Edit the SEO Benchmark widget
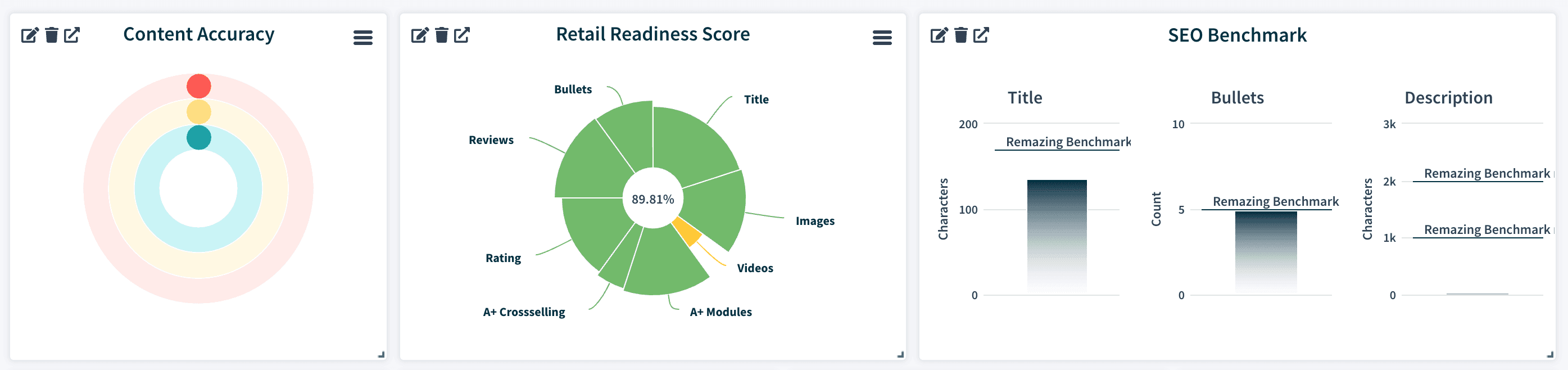Screen dimensions: 1568x370 (939, 35)
